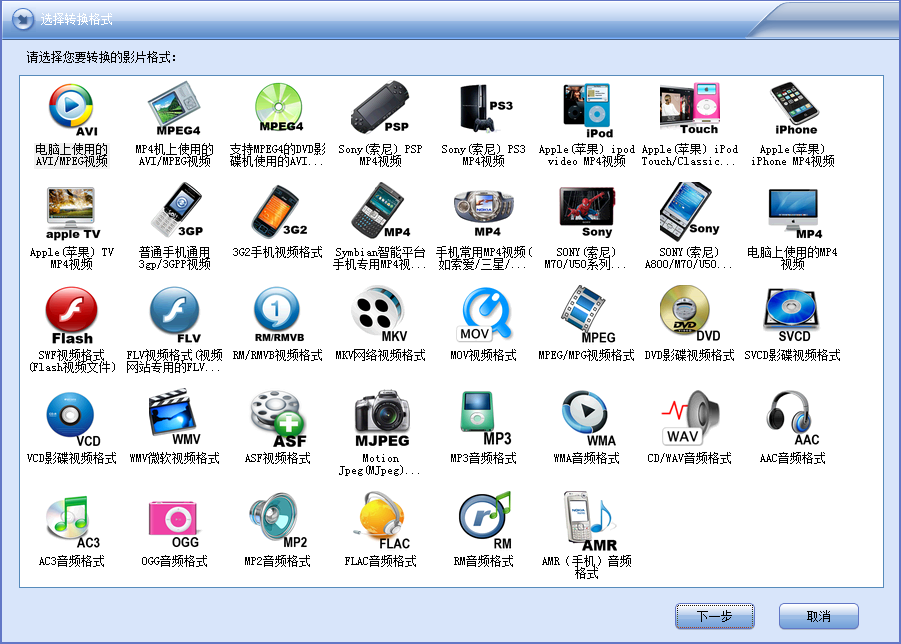Select the ASF film reel icon

(279, 418)
